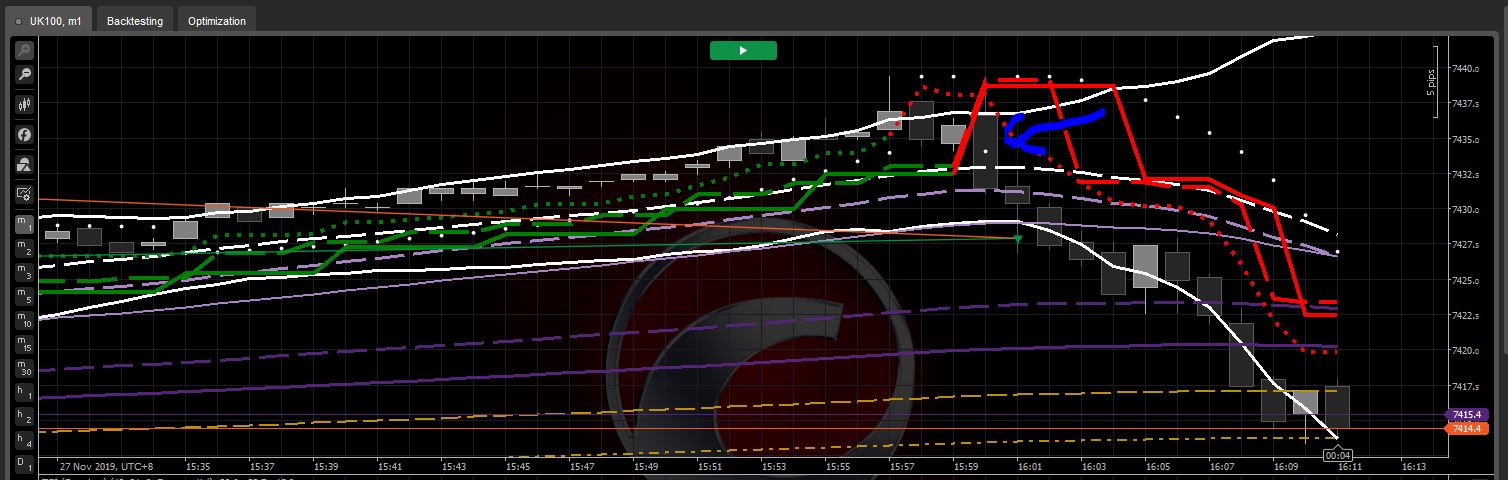Click the green play button
The width and height of the screenshot is (1508, 480).
(743, 50)
